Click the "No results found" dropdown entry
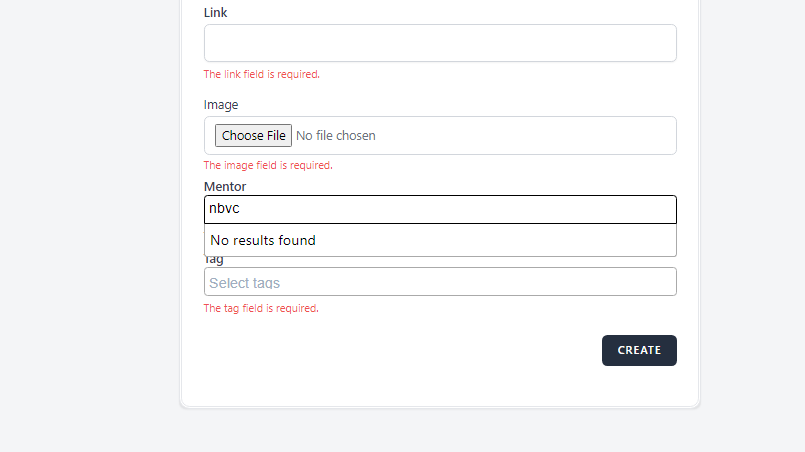 (263, 240)
